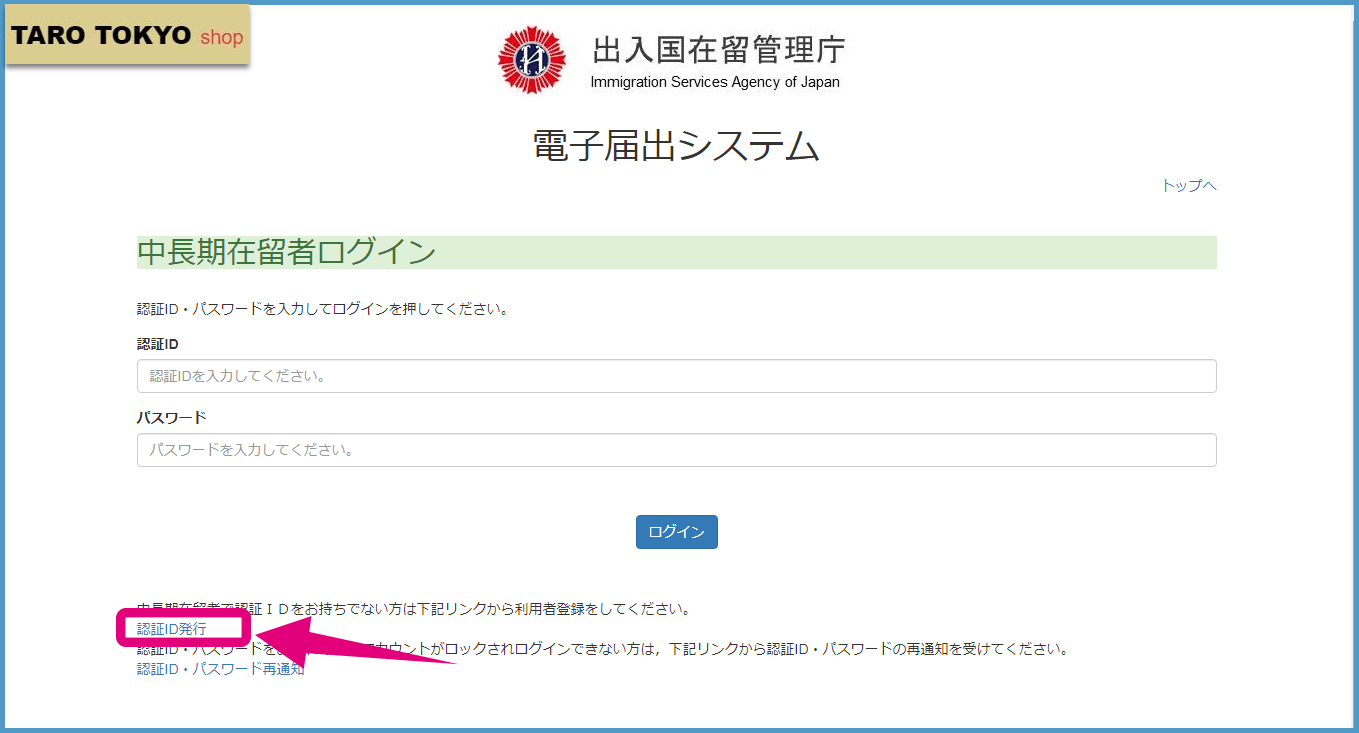Screen dimensions: 1359x733
Task: Click the TARO TOKYO shop logo badge
Action: [127, 35]
